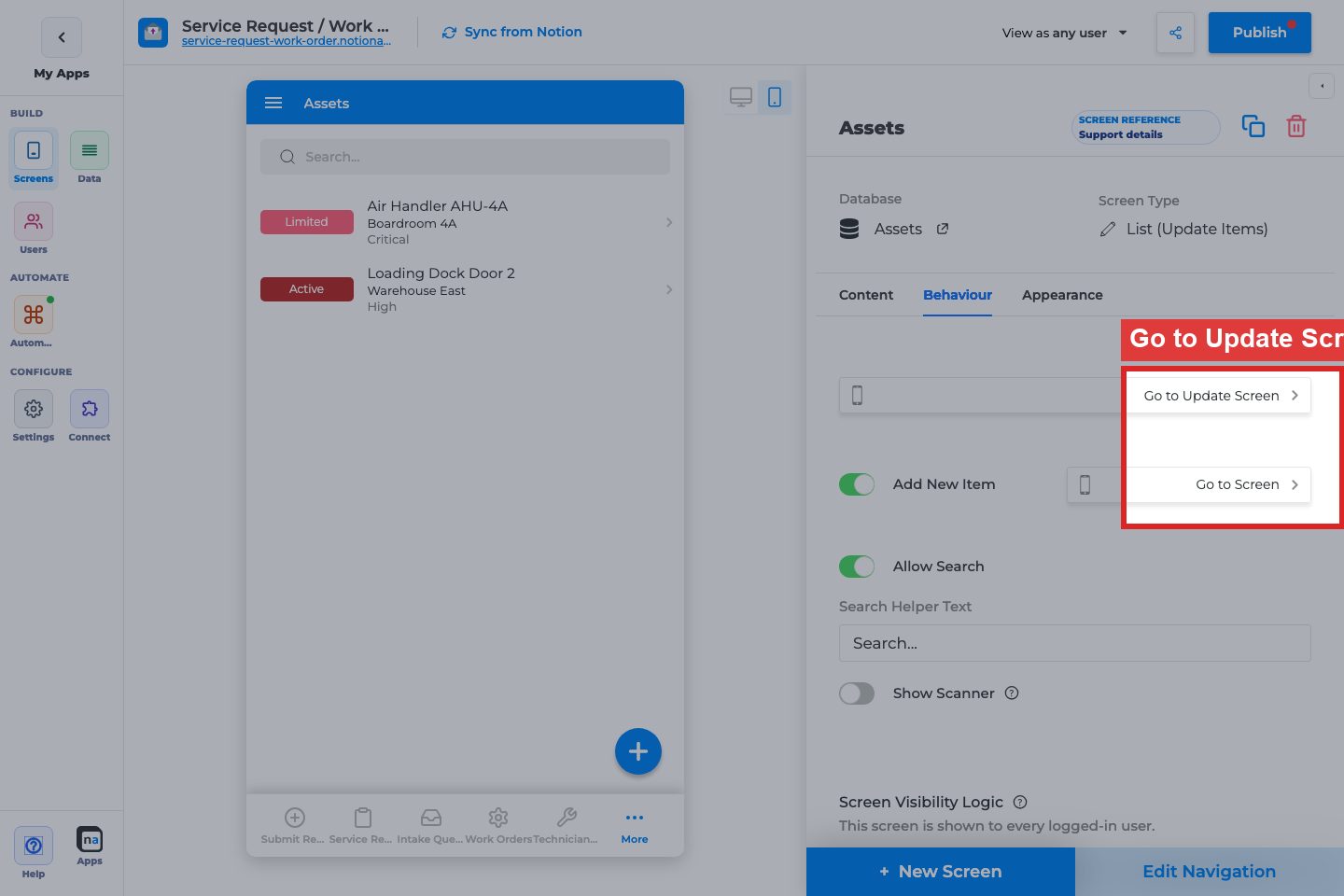The image size is (1344, 896).
Task: Show help for Screen Visibility Logic
Action: 1020,802
